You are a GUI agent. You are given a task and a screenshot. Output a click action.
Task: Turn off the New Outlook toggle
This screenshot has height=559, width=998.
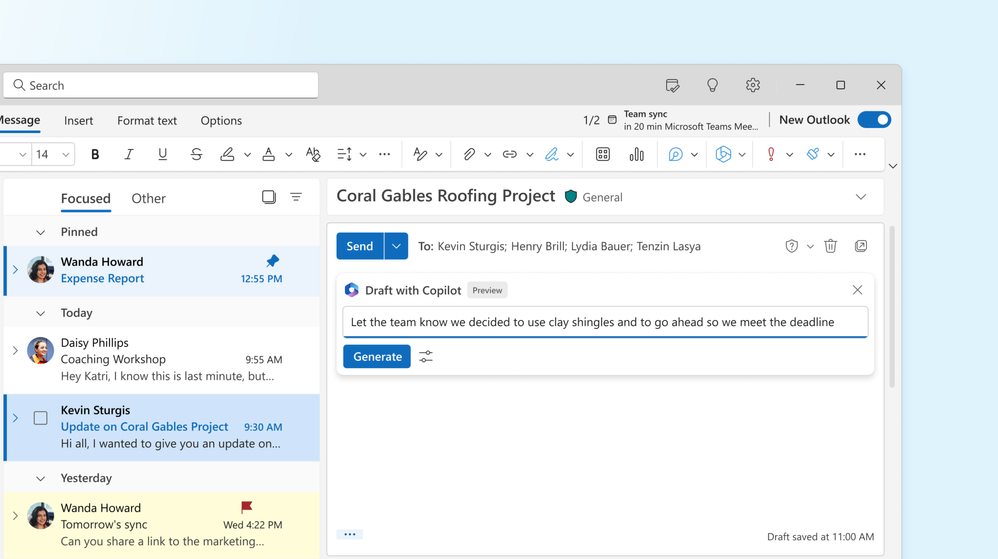[874, 120]
